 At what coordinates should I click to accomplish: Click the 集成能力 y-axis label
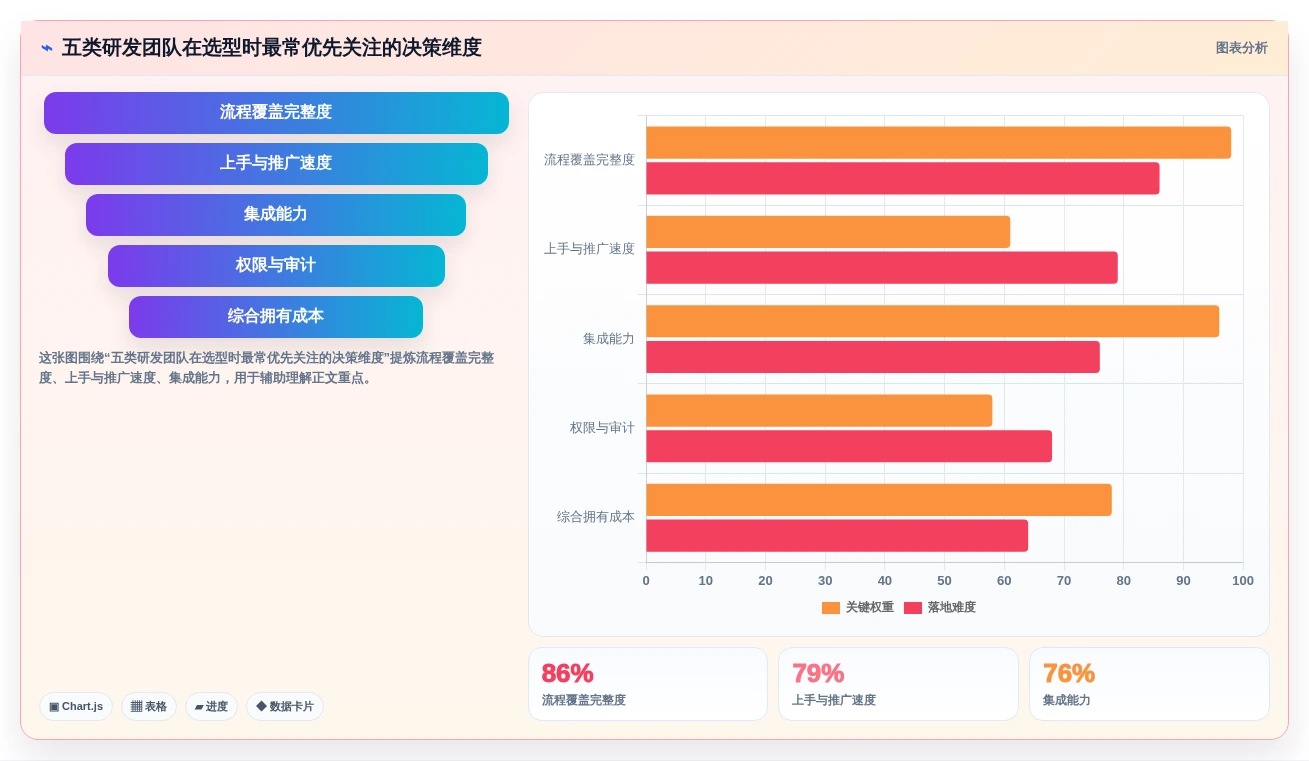tap(609, 339)
